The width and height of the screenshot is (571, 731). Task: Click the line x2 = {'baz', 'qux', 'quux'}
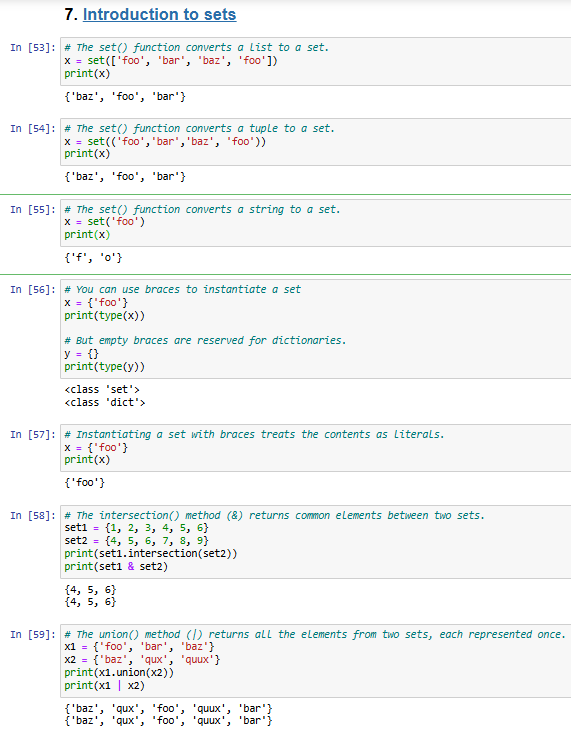(x=142, y=660)
